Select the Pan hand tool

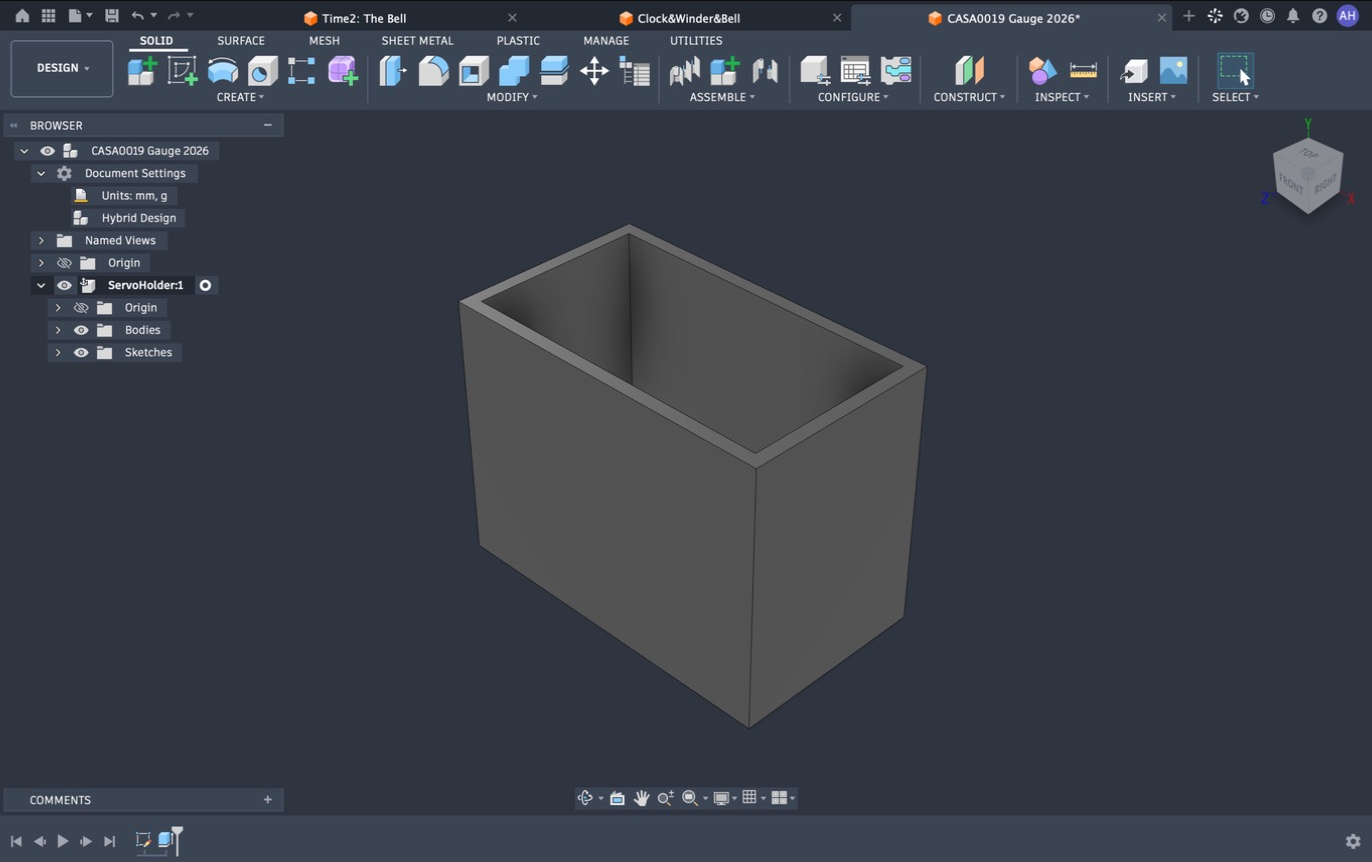point(641,798)
